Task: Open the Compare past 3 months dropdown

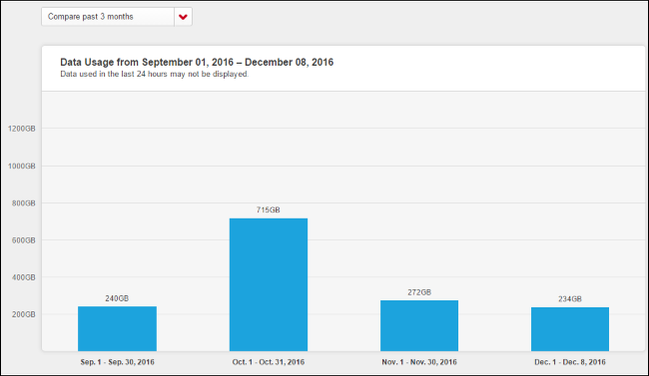Action: (x=117, y=17)
